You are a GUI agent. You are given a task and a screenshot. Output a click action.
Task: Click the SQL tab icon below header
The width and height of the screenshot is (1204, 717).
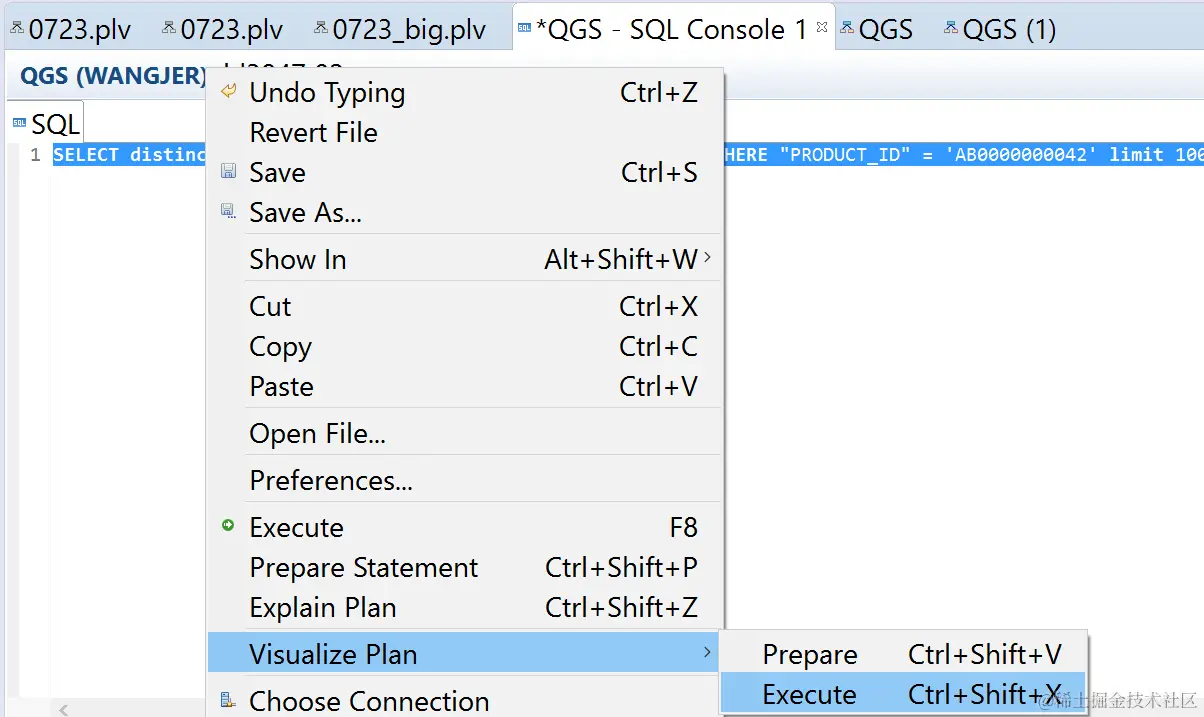19,123
